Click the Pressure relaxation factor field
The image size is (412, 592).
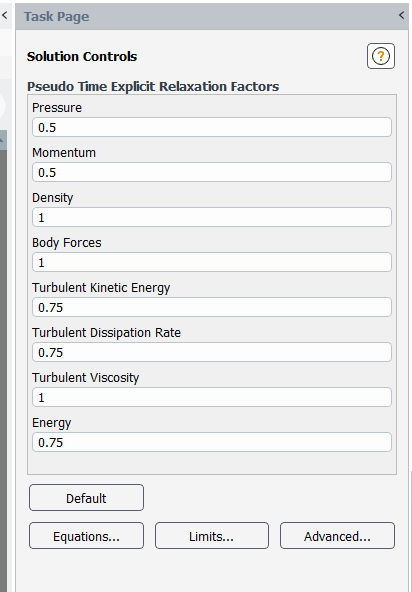point(212,127)
